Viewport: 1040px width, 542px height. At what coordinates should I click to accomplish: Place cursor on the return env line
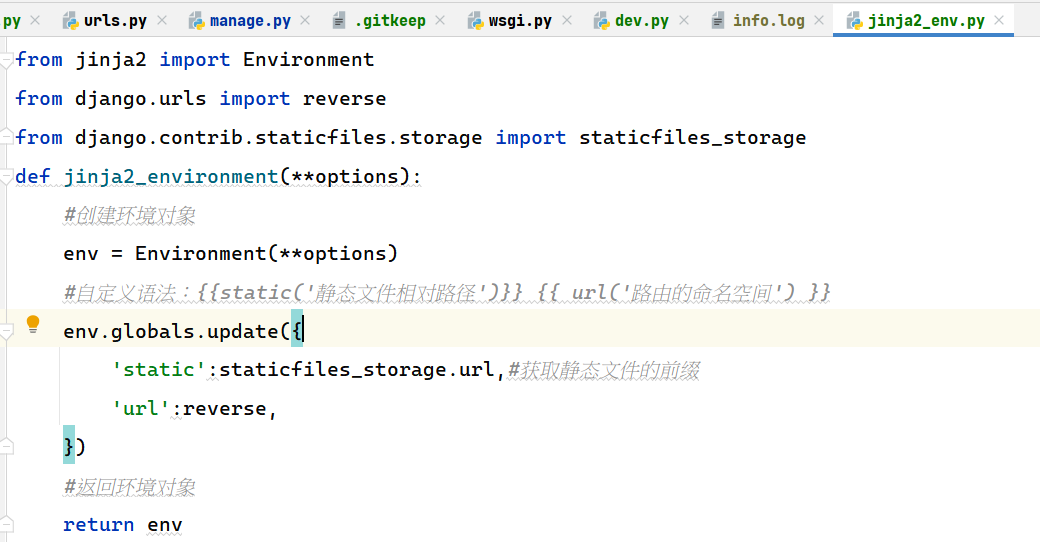click(x=123, y=525)
